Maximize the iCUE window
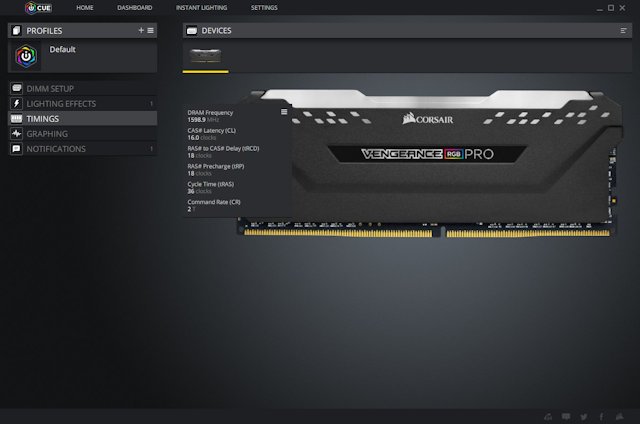 (611, 8)
